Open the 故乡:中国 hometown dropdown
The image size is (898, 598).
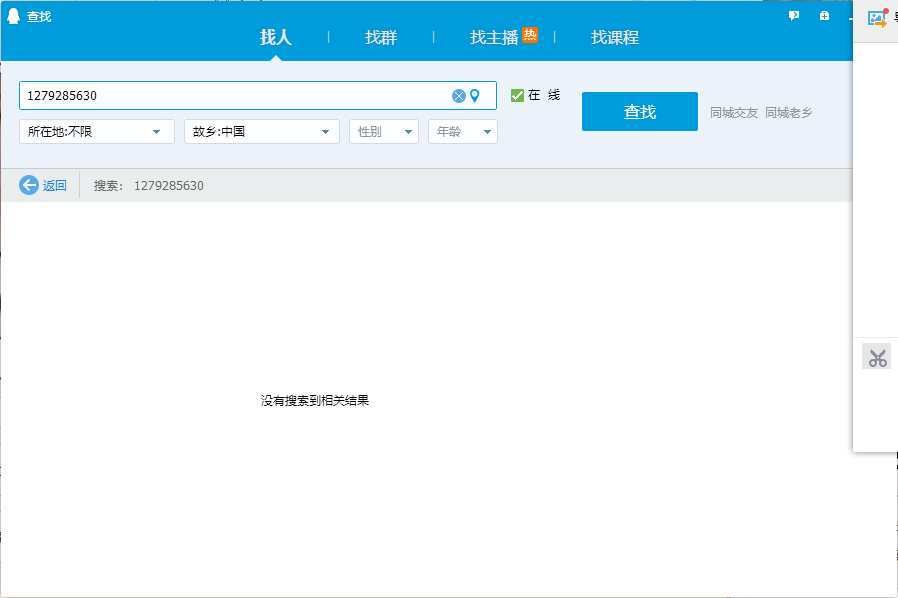coord(261,131)
